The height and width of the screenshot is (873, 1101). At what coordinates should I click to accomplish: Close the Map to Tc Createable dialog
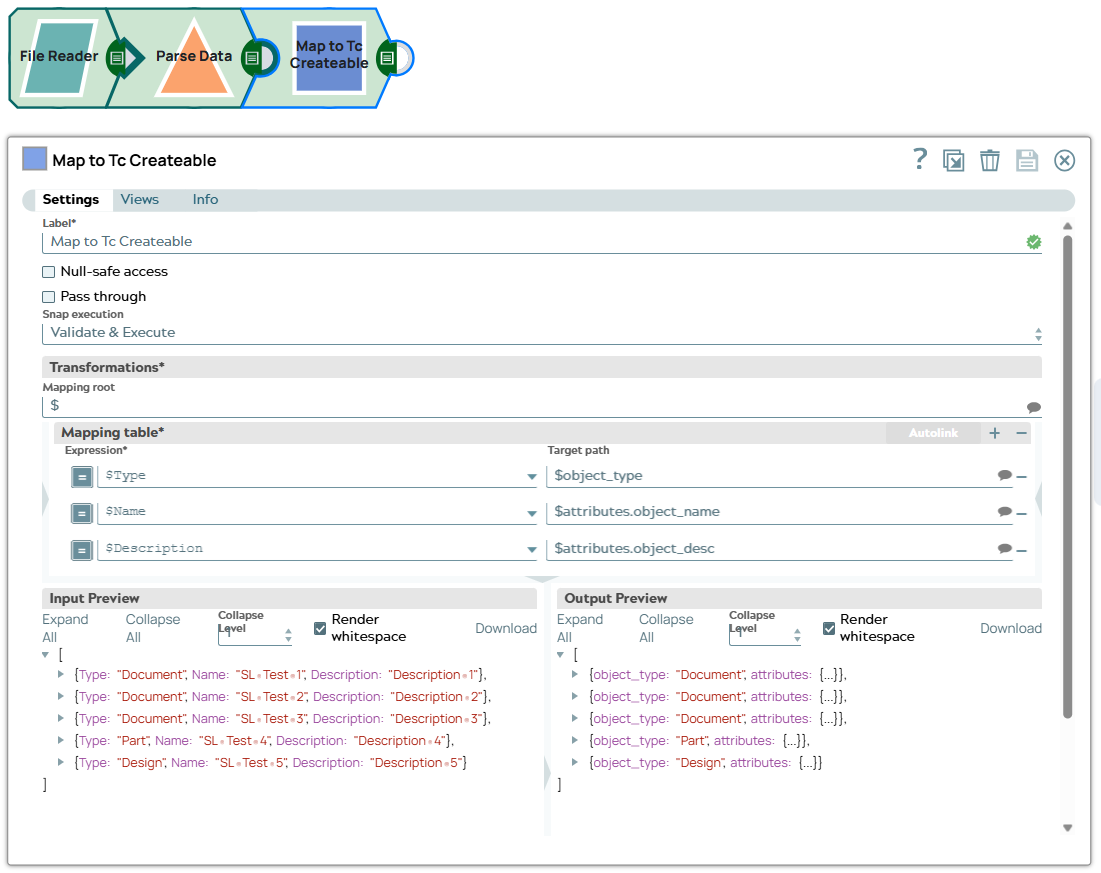[x=1064, y=161]
